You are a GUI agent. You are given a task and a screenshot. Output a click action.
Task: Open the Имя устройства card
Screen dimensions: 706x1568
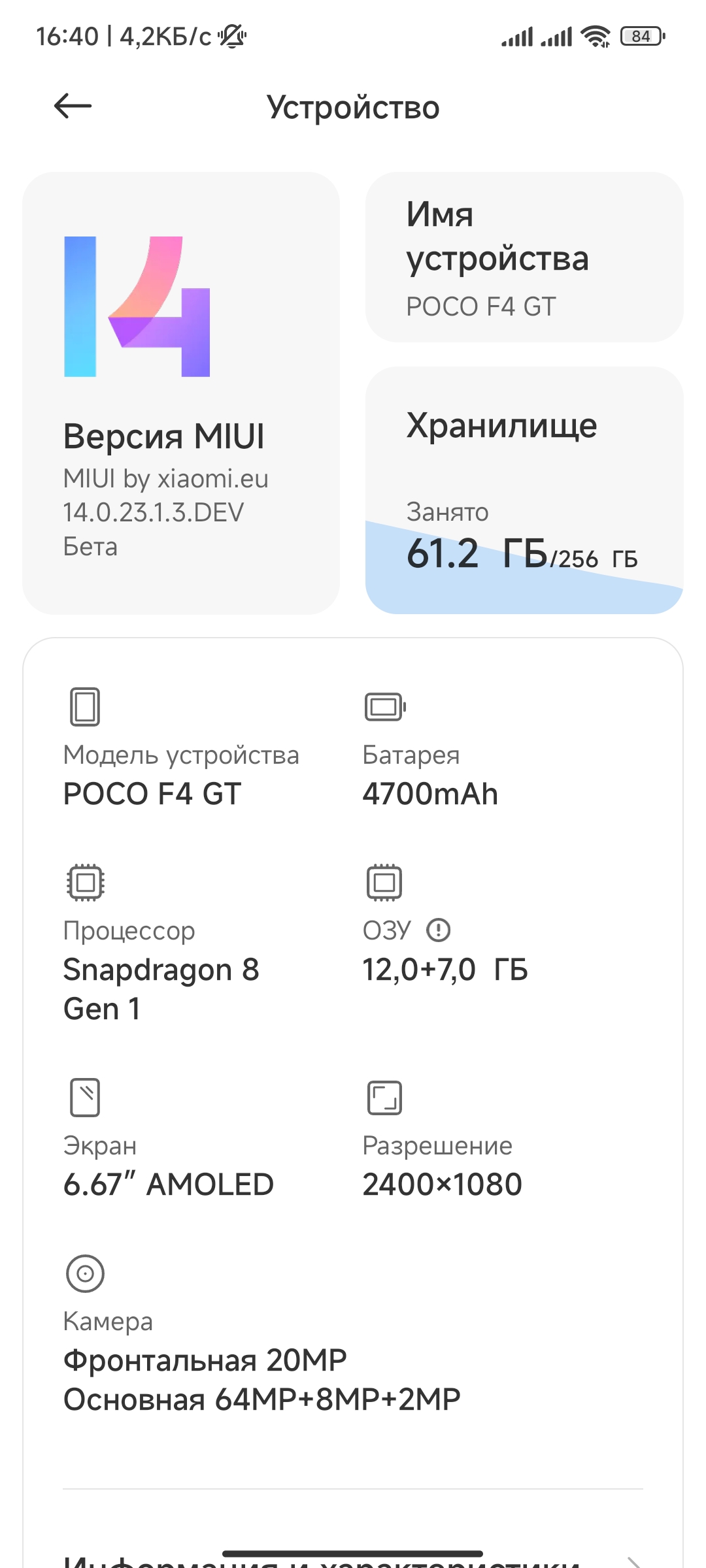[524, 257]
